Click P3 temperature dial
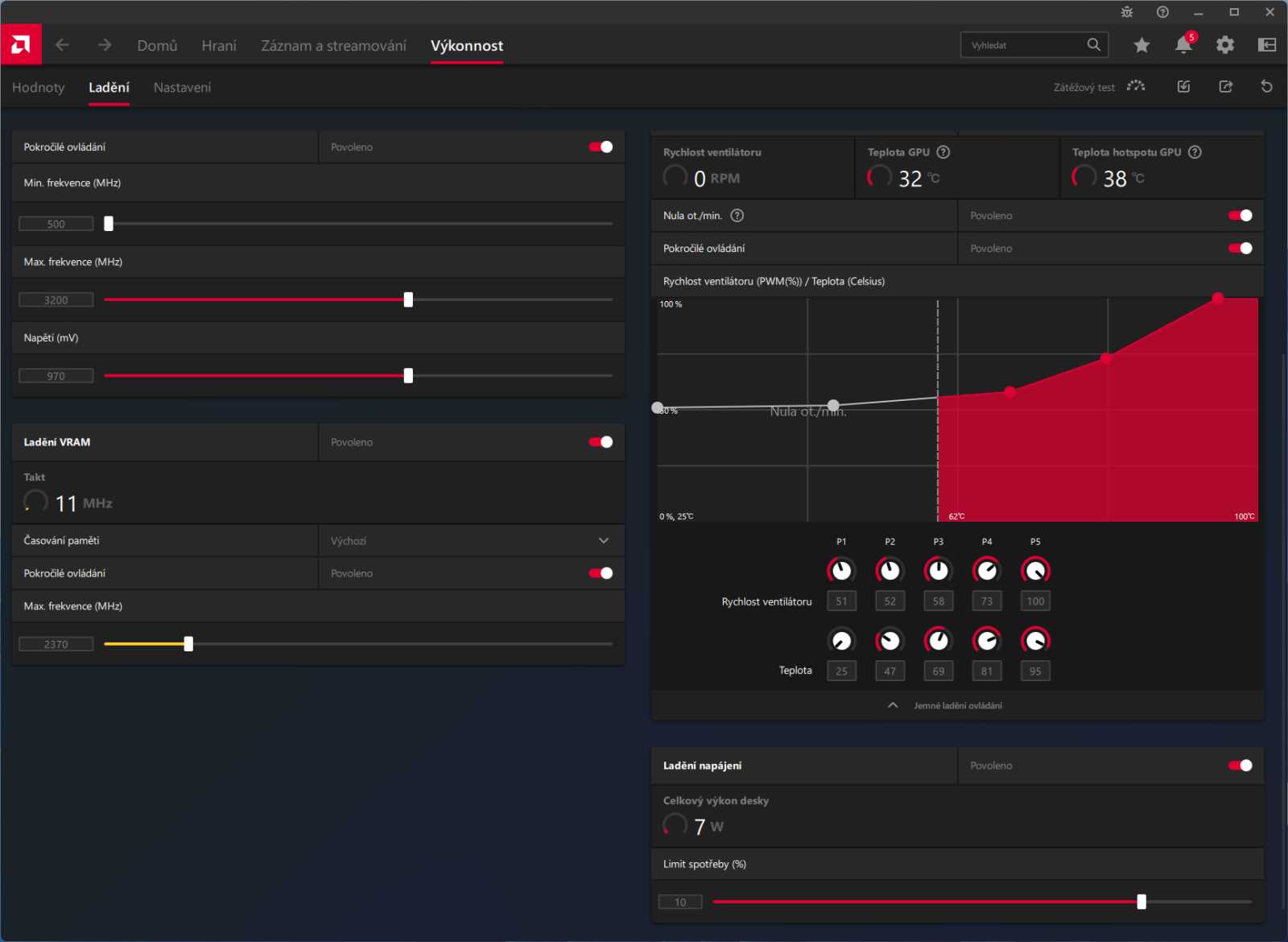The width and height of the screenshot is (1288, 942). click(939, 641)
